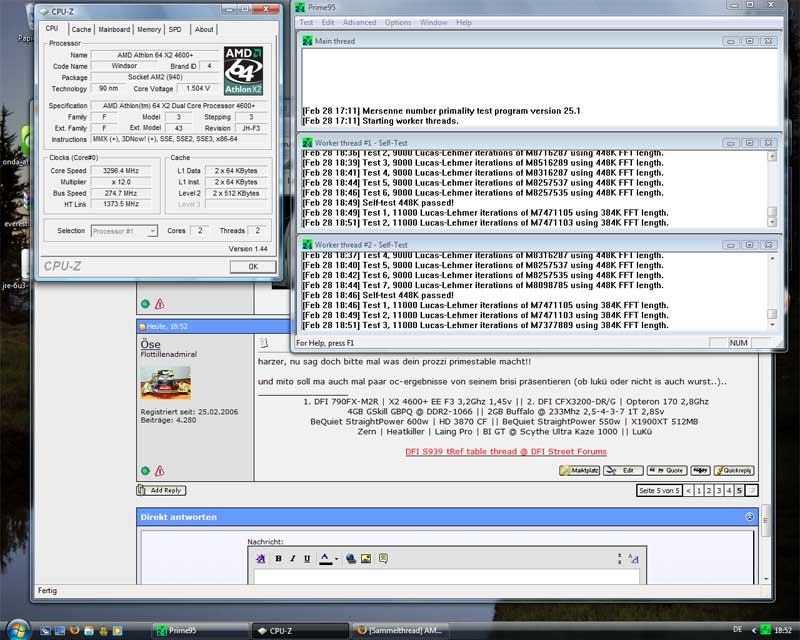The width and height of the screenshot is (800, 640).
Task: Open the Test menu in Prime95
Action: point(306,22)
